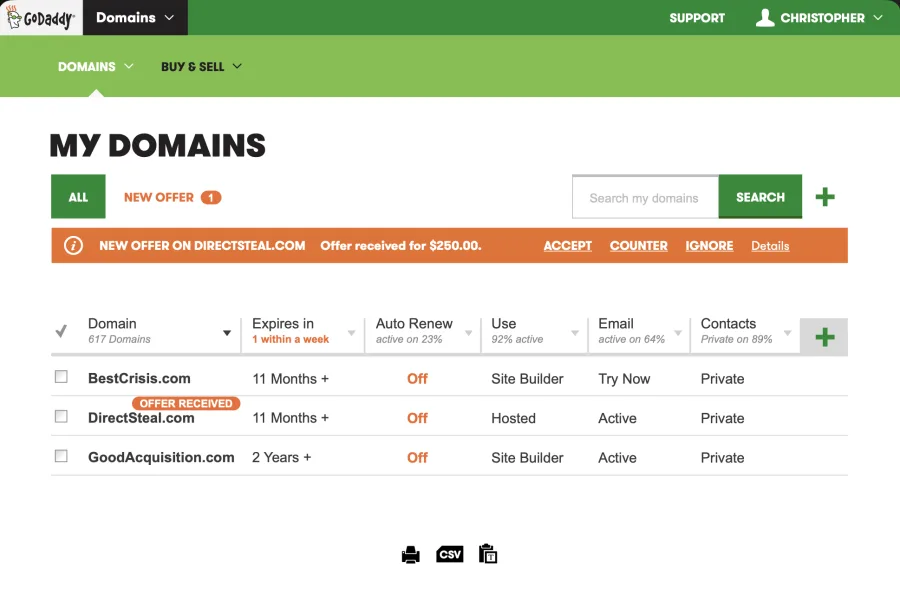
Task: Click Active email for DirectSteal.com
Action: point(617,418)
